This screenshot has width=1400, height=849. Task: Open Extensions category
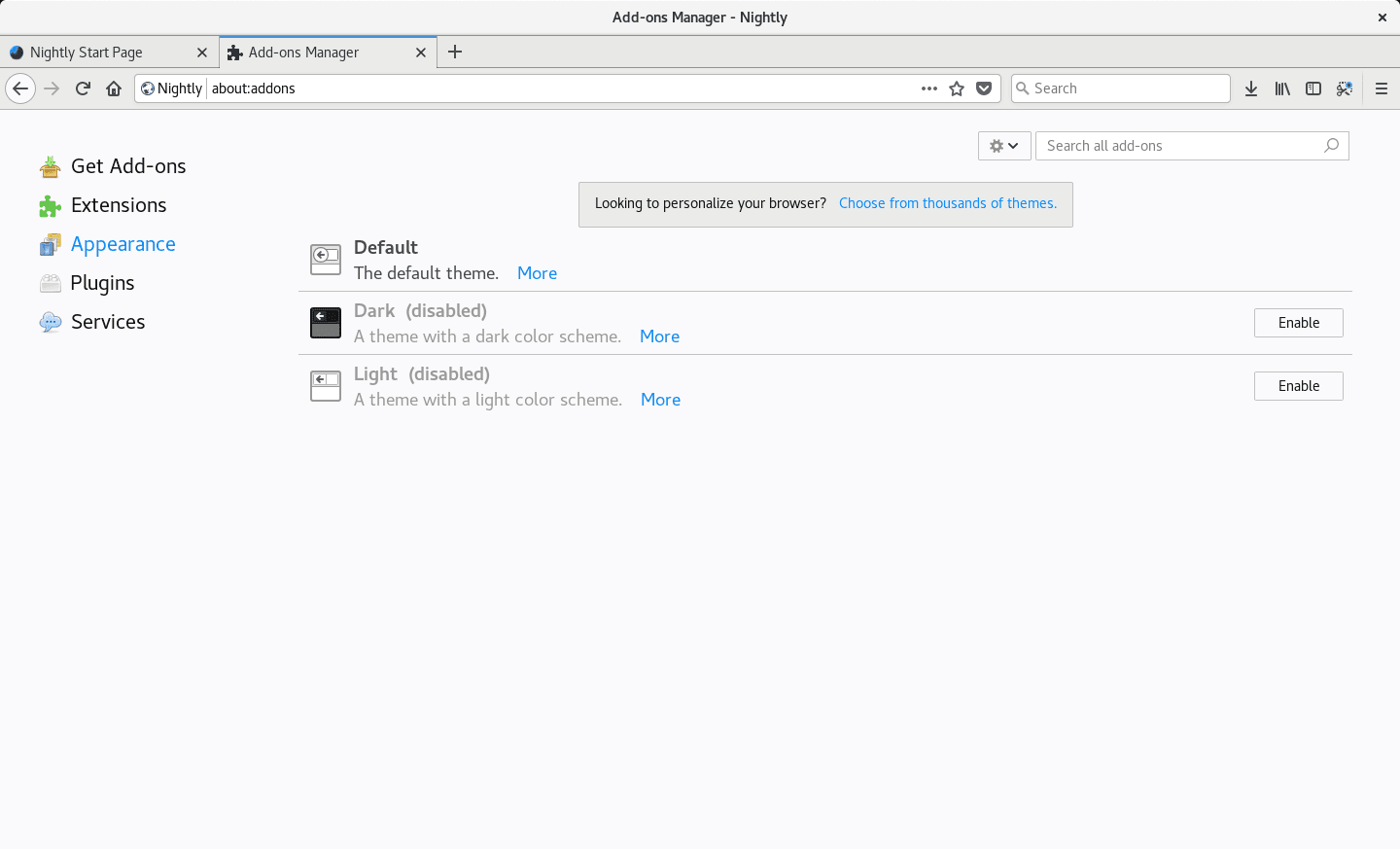[x=103, y=205]
